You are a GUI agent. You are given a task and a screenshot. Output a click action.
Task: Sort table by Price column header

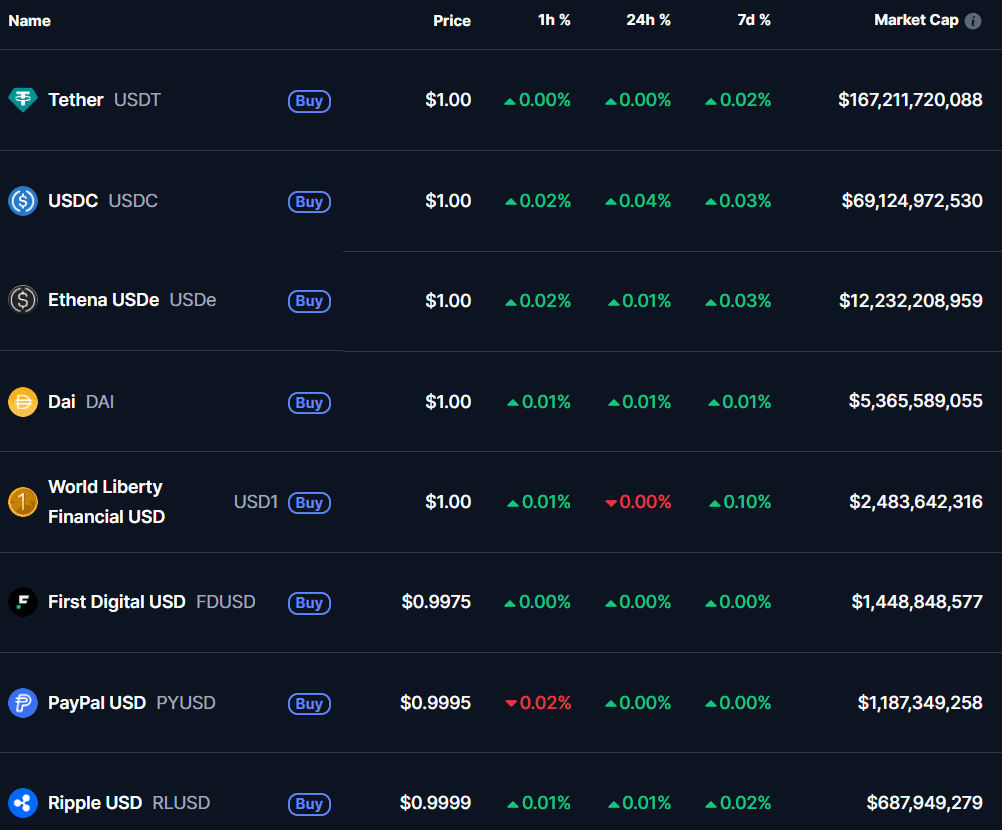452,21
